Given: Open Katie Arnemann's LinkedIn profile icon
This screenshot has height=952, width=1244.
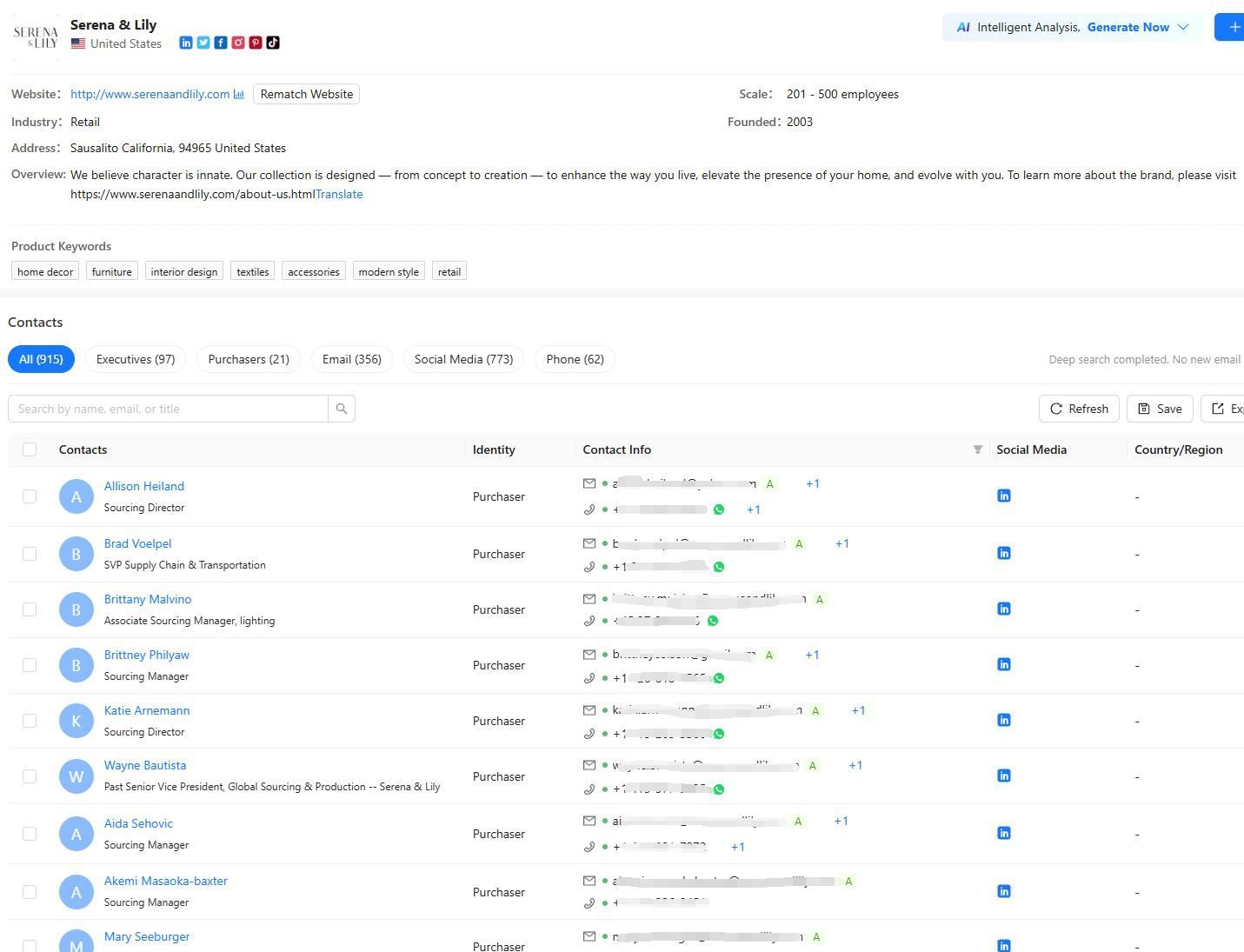Looking at the screenshot, I should coord(1004,720).
